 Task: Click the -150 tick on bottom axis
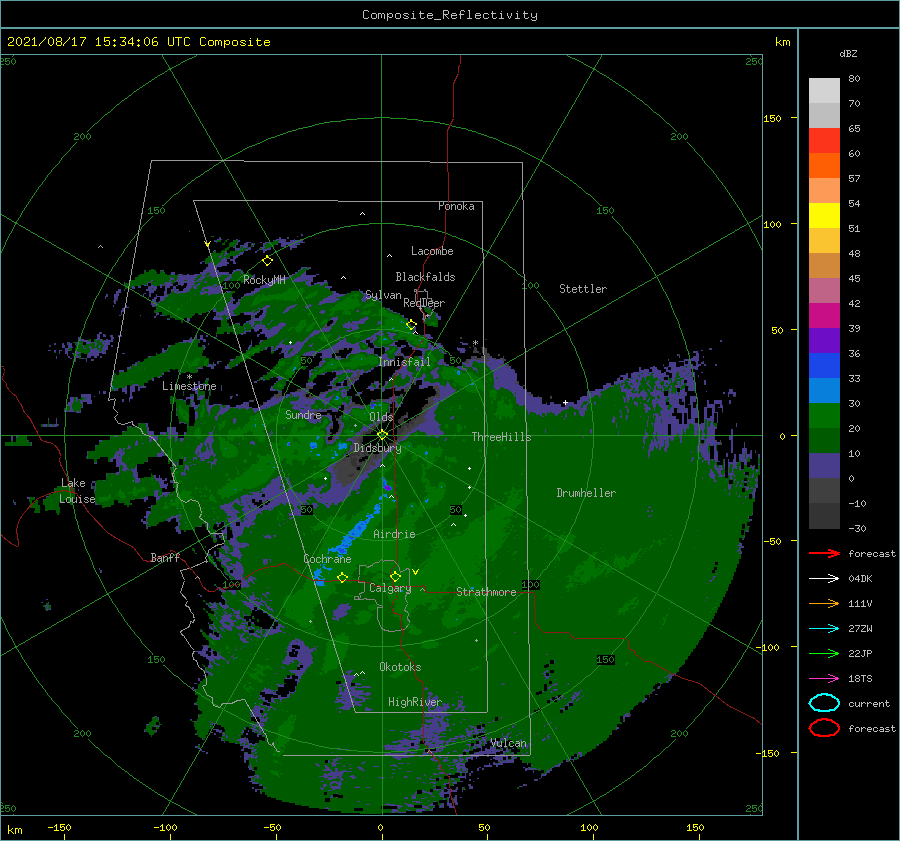[x=59, y=828]
